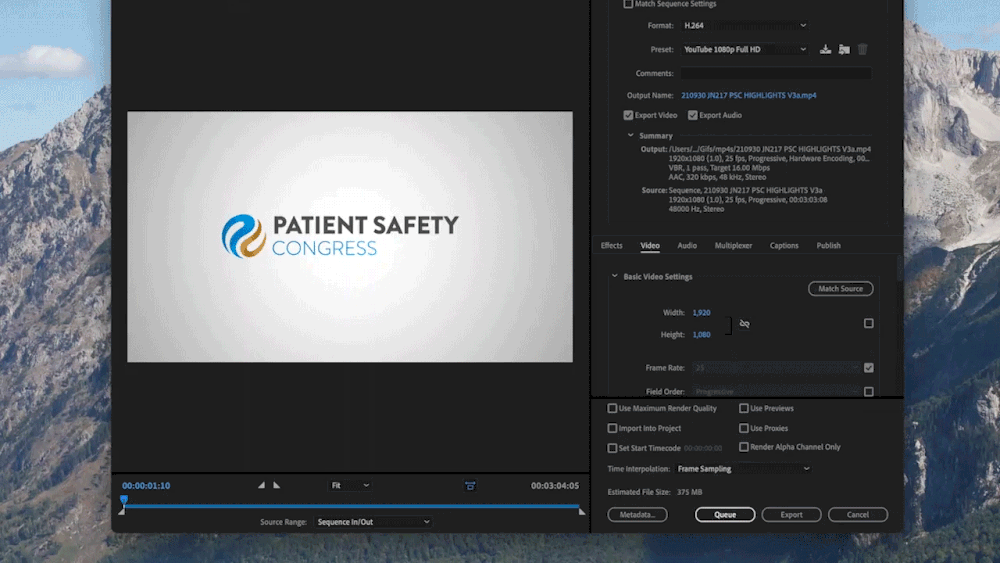Enable Import Into Project checkbox
Screen dimensions: 1000x563
[x=612, y=428]
